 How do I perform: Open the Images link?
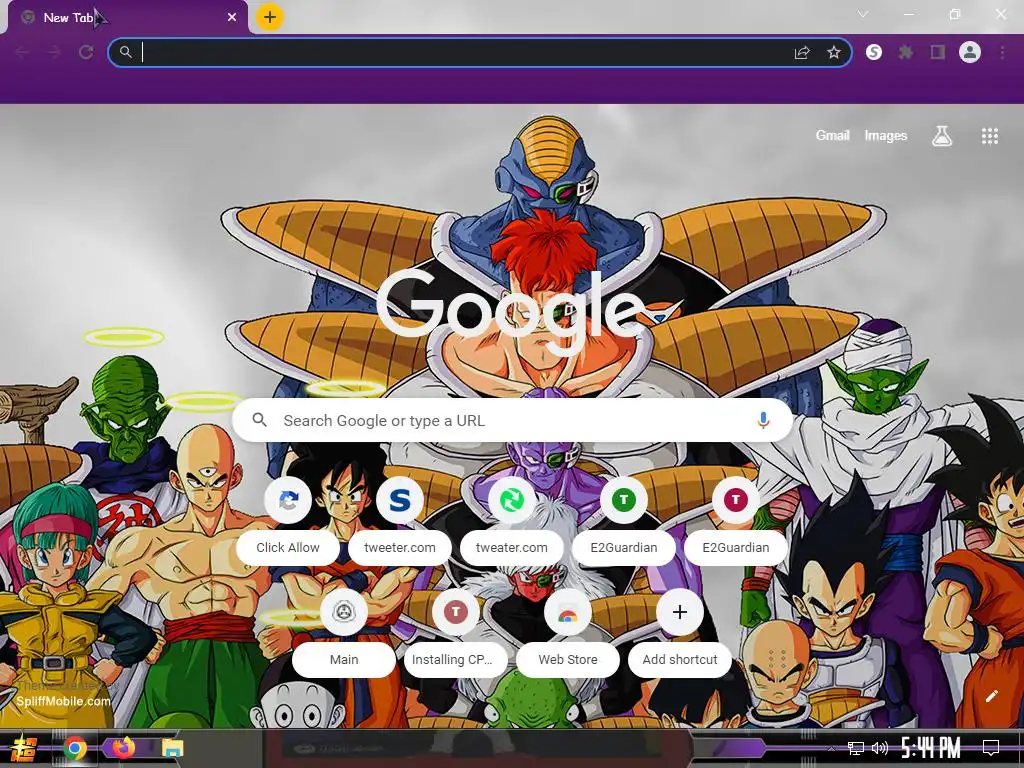pos(886,135)
